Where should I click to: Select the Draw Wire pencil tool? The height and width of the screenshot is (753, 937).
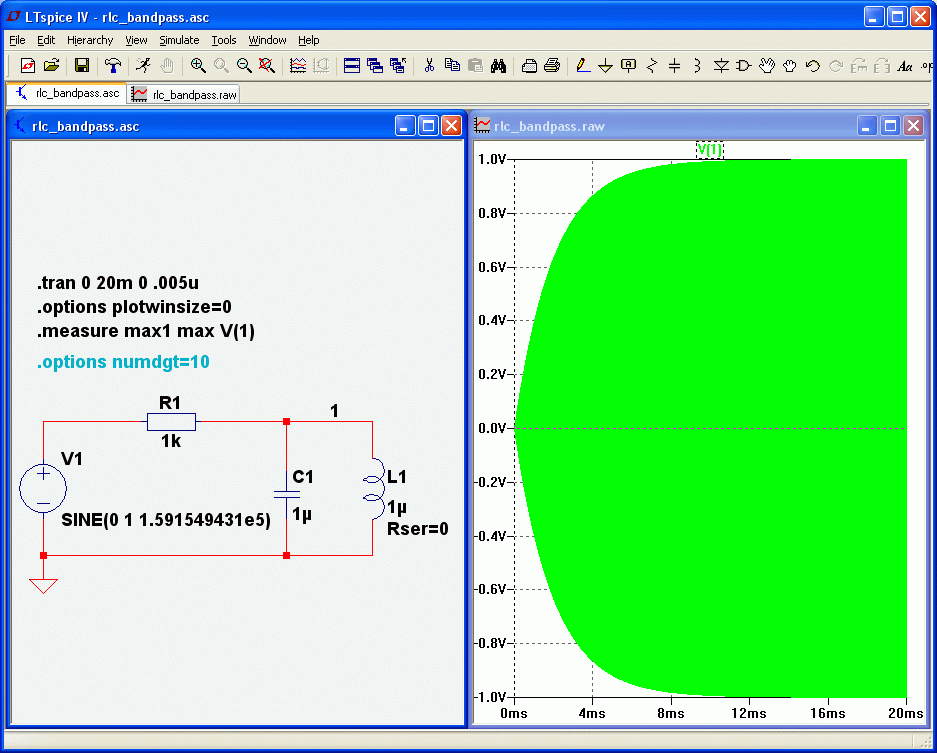point(583,65)
